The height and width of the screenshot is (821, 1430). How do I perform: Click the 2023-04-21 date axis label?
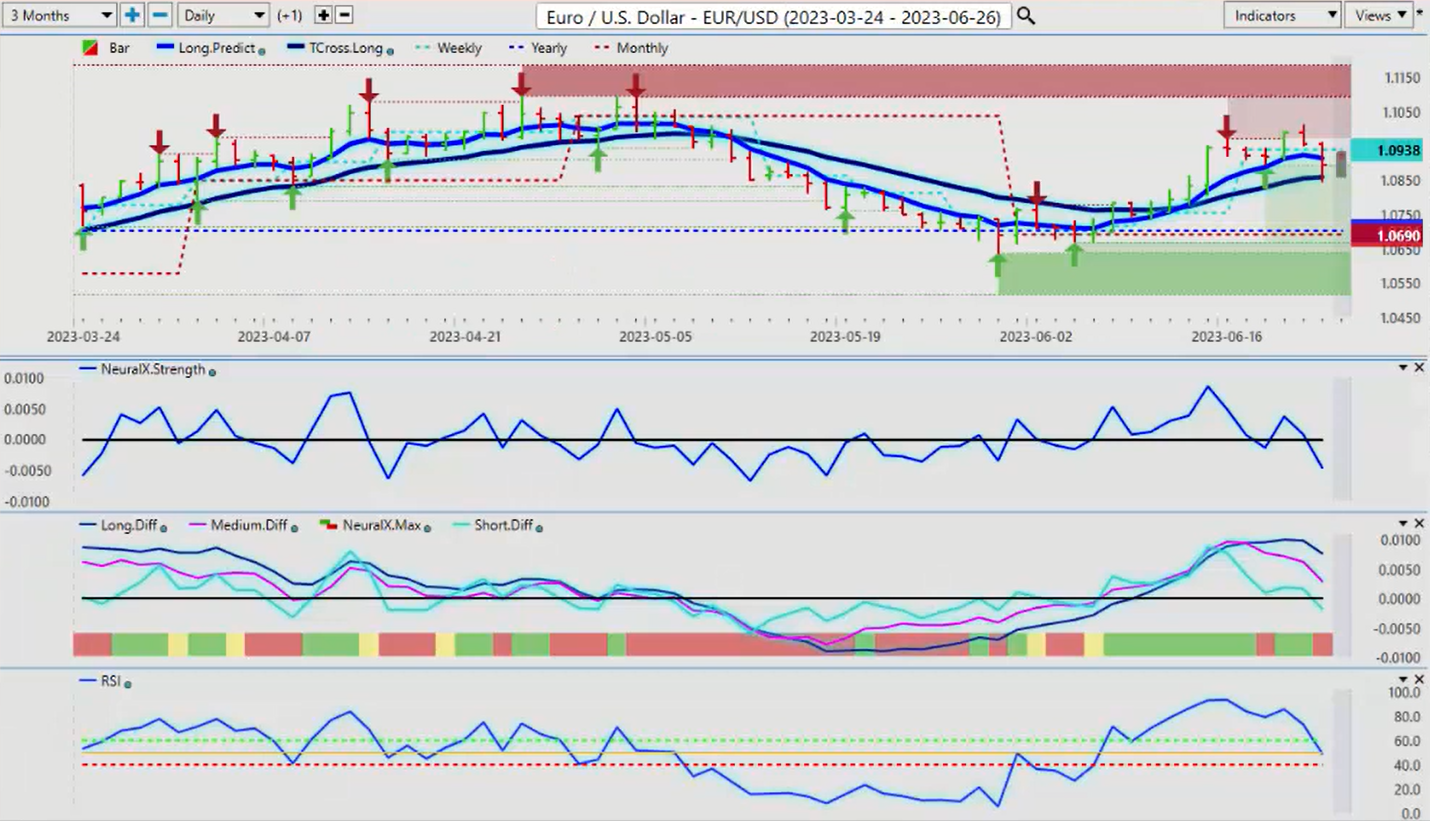pos(465,337)
